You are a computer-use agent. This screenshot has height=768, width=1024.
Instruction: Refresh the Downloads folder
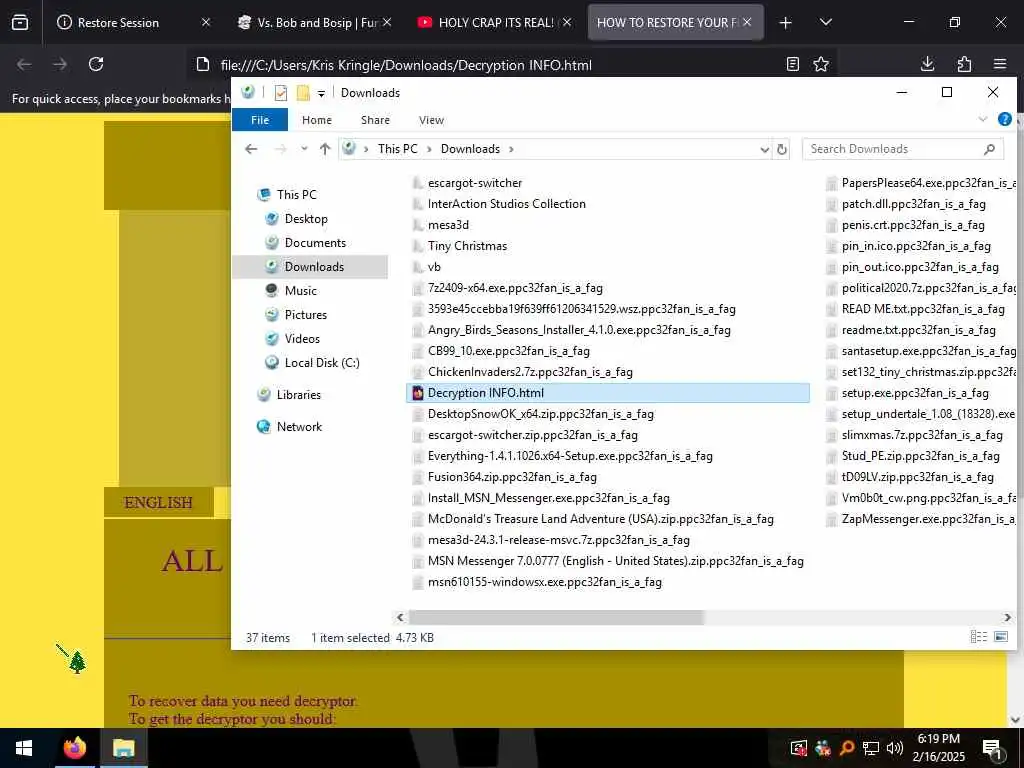[x=782, y=150]
